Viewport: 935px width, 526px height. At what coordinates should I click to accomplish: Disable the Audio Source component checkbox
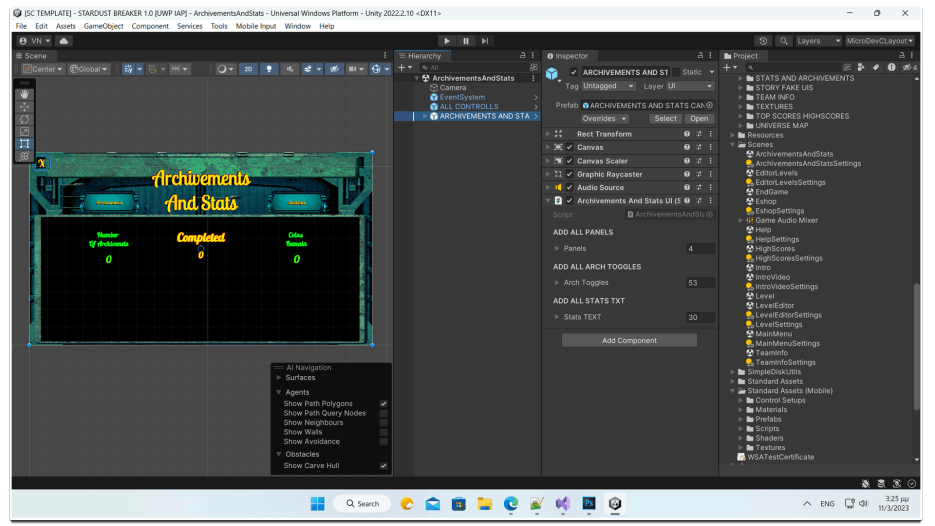570,187
